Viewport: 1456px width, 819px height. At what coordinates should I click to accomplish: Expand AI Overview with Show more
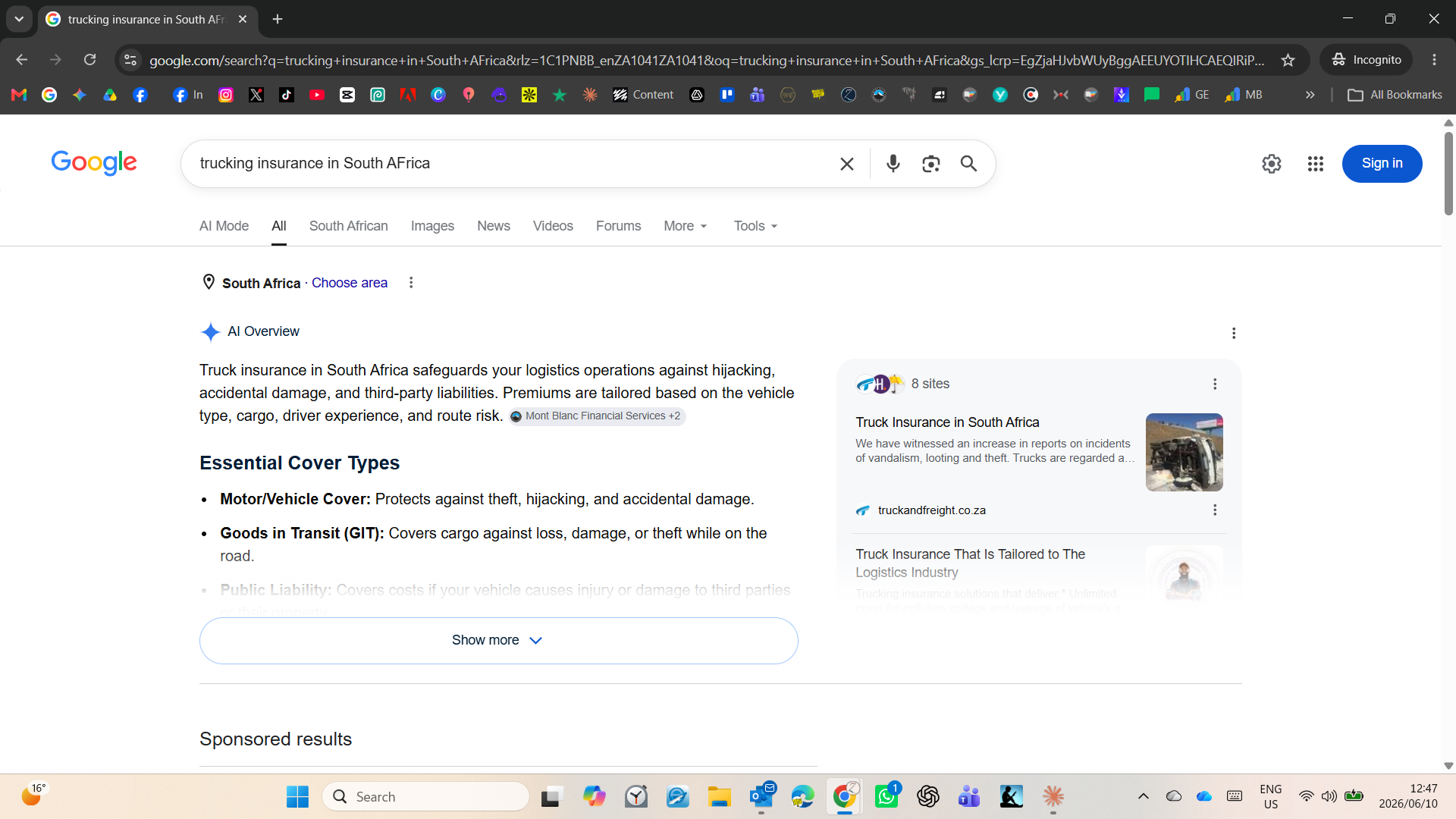click(498, 641)
